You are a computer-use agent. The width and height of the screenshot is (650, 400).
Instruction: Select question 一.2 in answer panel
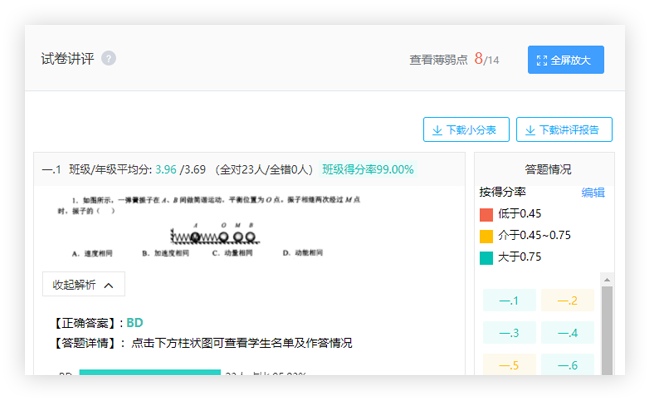click(567, 301)
